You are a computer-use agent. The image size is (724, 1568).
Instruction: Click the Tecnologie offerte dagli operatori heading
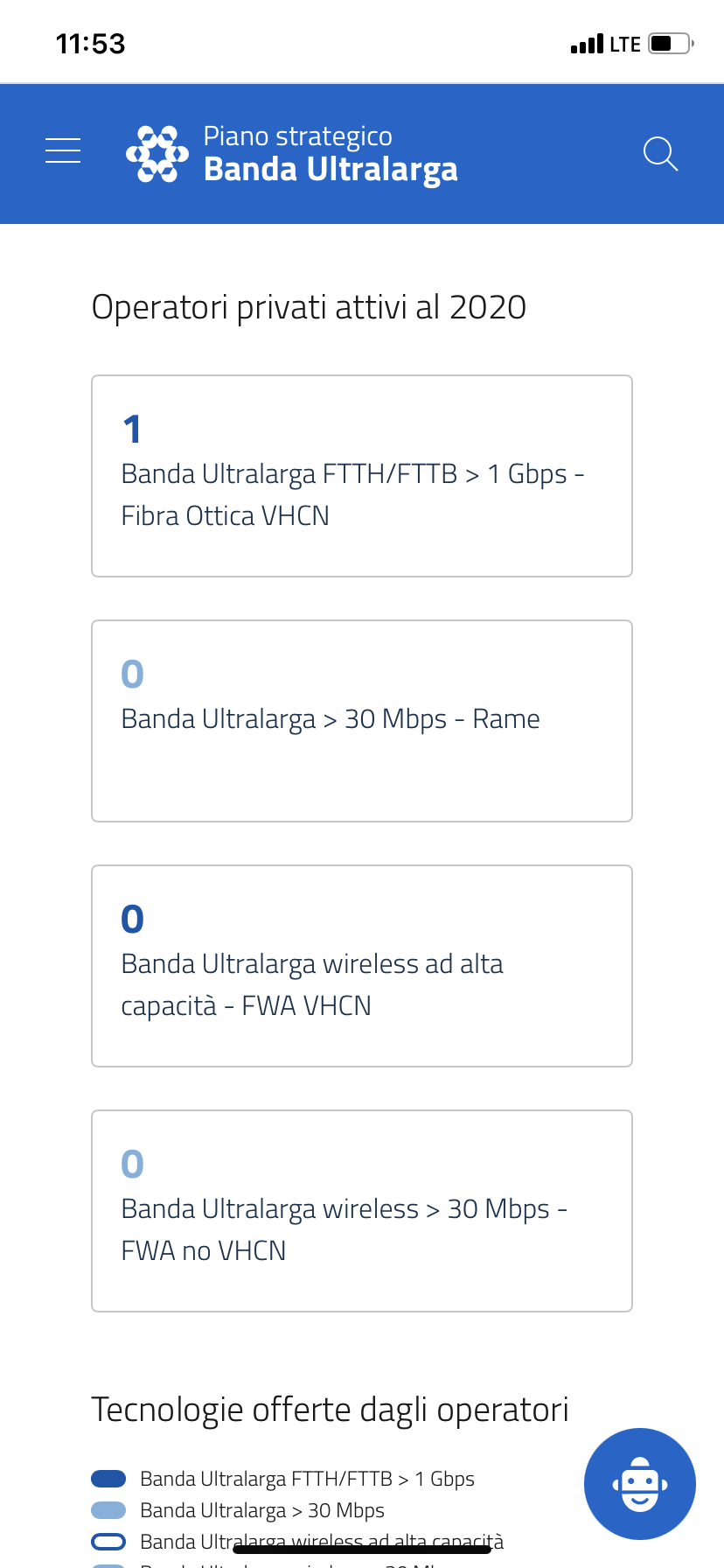(330, 1410)
